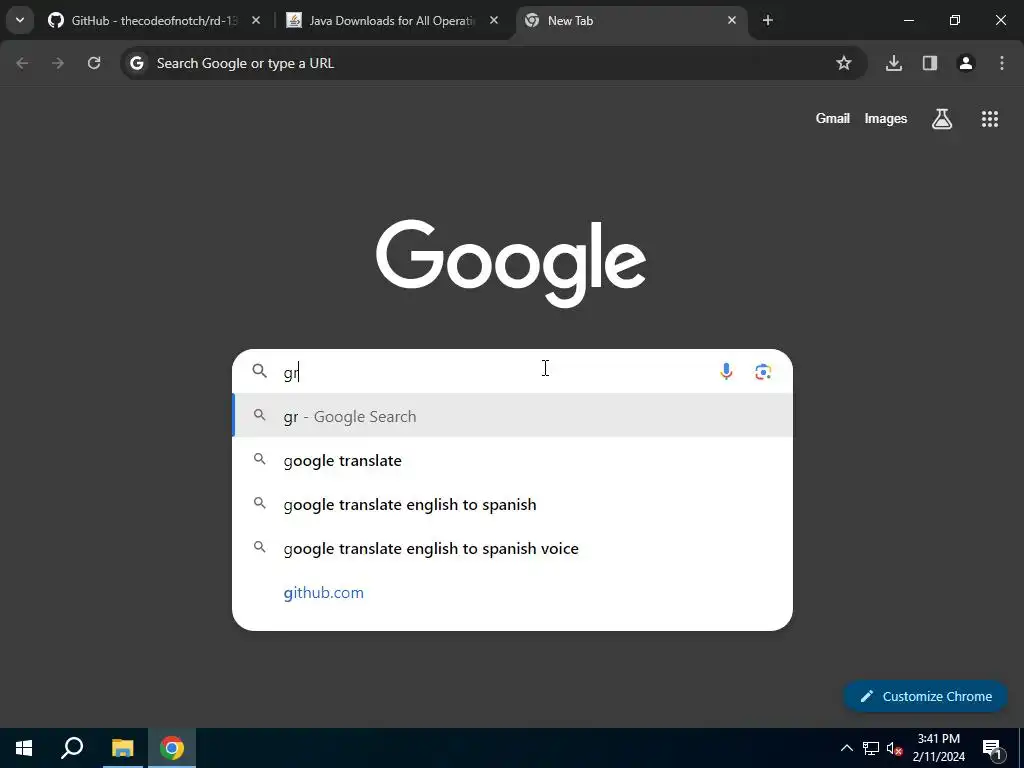Viewport: 1024px width, 768px height.
Task: Pick 'google translate english to spanish voice' suggestion
Action: coord(513,548)
